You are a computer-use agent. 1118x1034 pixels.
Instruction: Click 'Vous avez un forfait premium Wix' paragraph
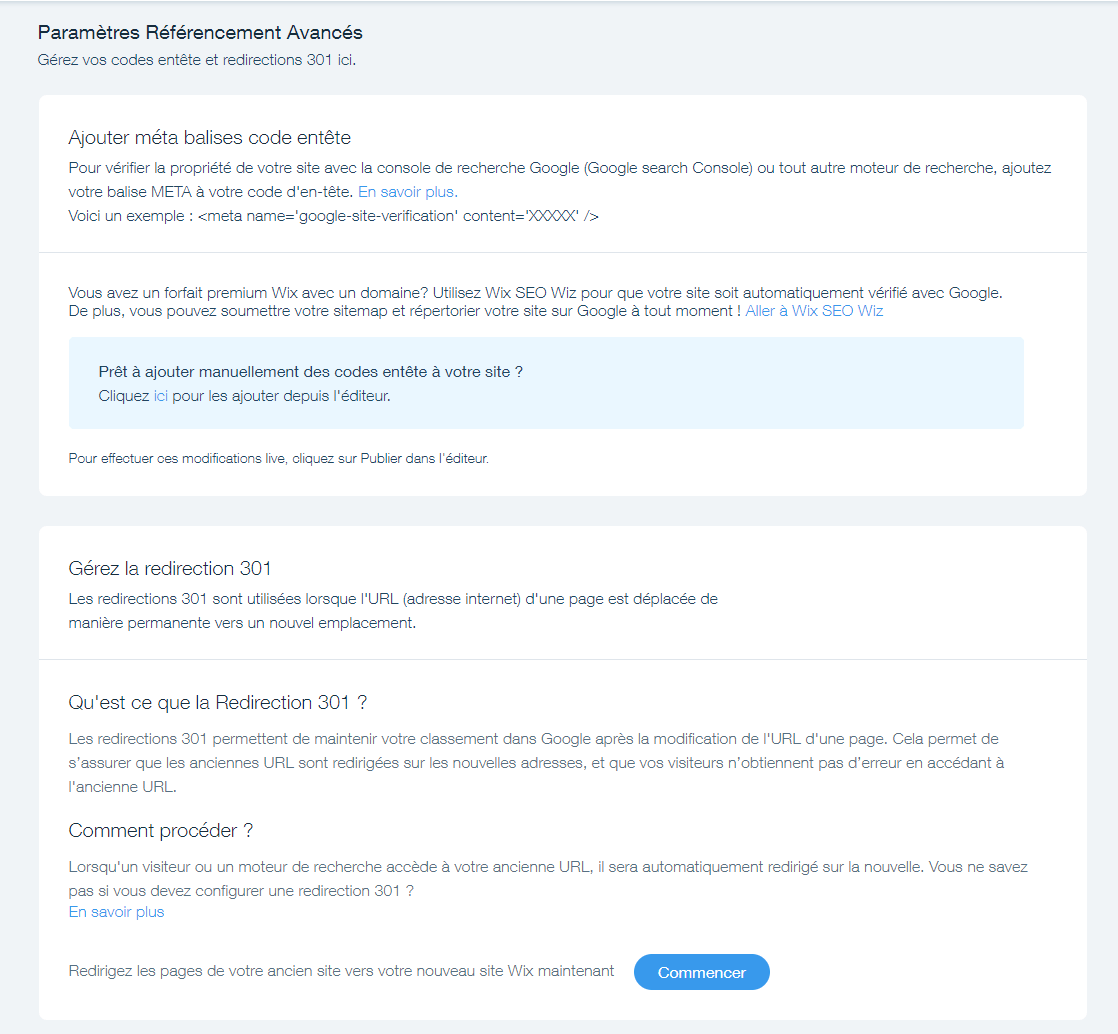click(535, 302)
